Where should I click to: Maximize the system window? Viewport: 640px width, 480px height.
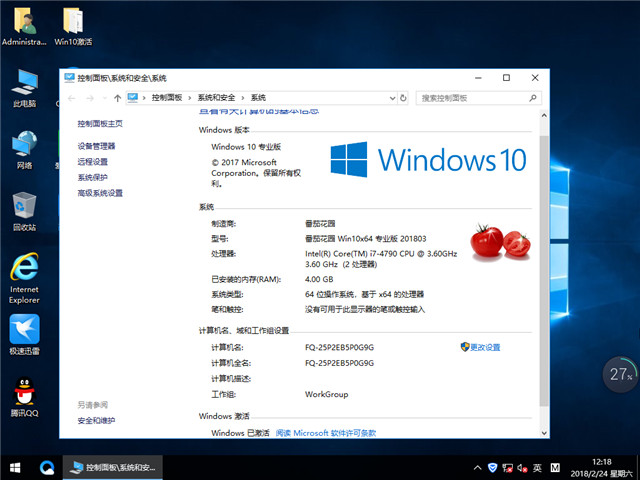point(506,78)
